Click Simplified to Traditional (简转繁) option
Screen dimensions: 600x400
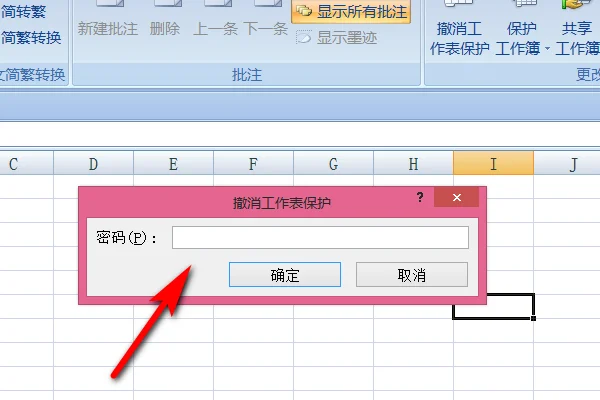24,12
